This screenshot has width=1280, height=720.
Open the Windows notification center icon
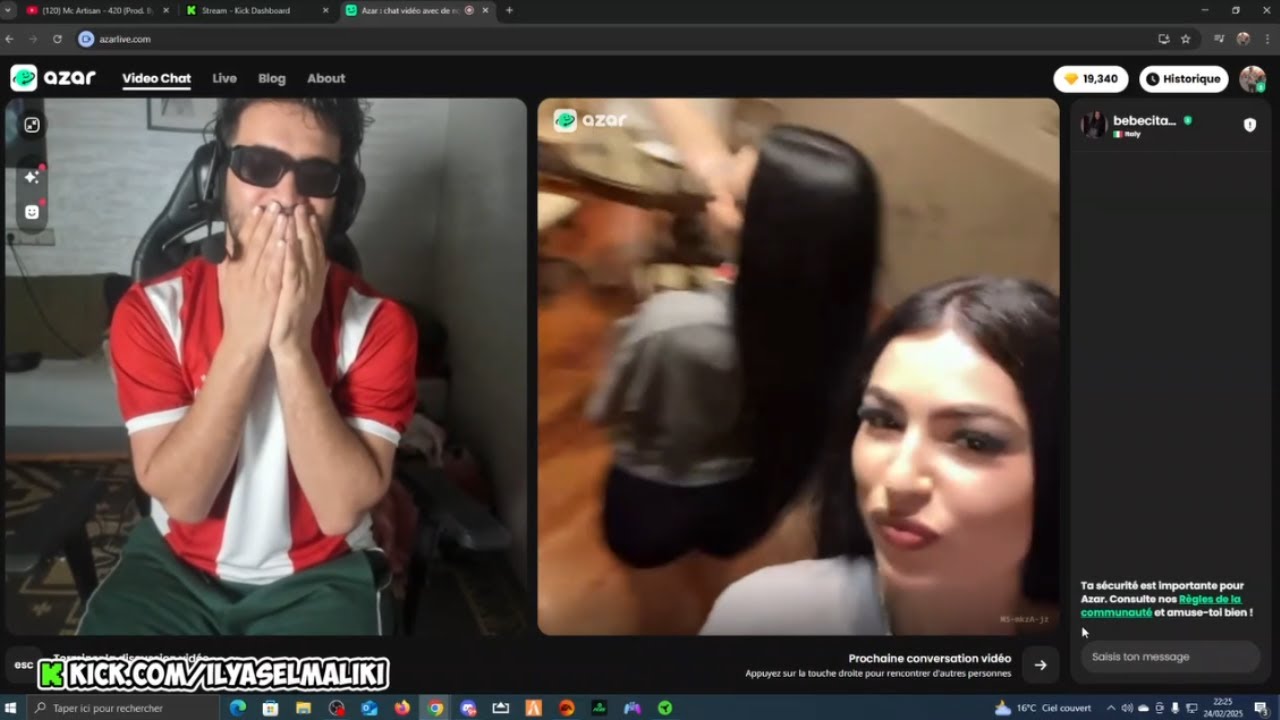(1261, 708)
